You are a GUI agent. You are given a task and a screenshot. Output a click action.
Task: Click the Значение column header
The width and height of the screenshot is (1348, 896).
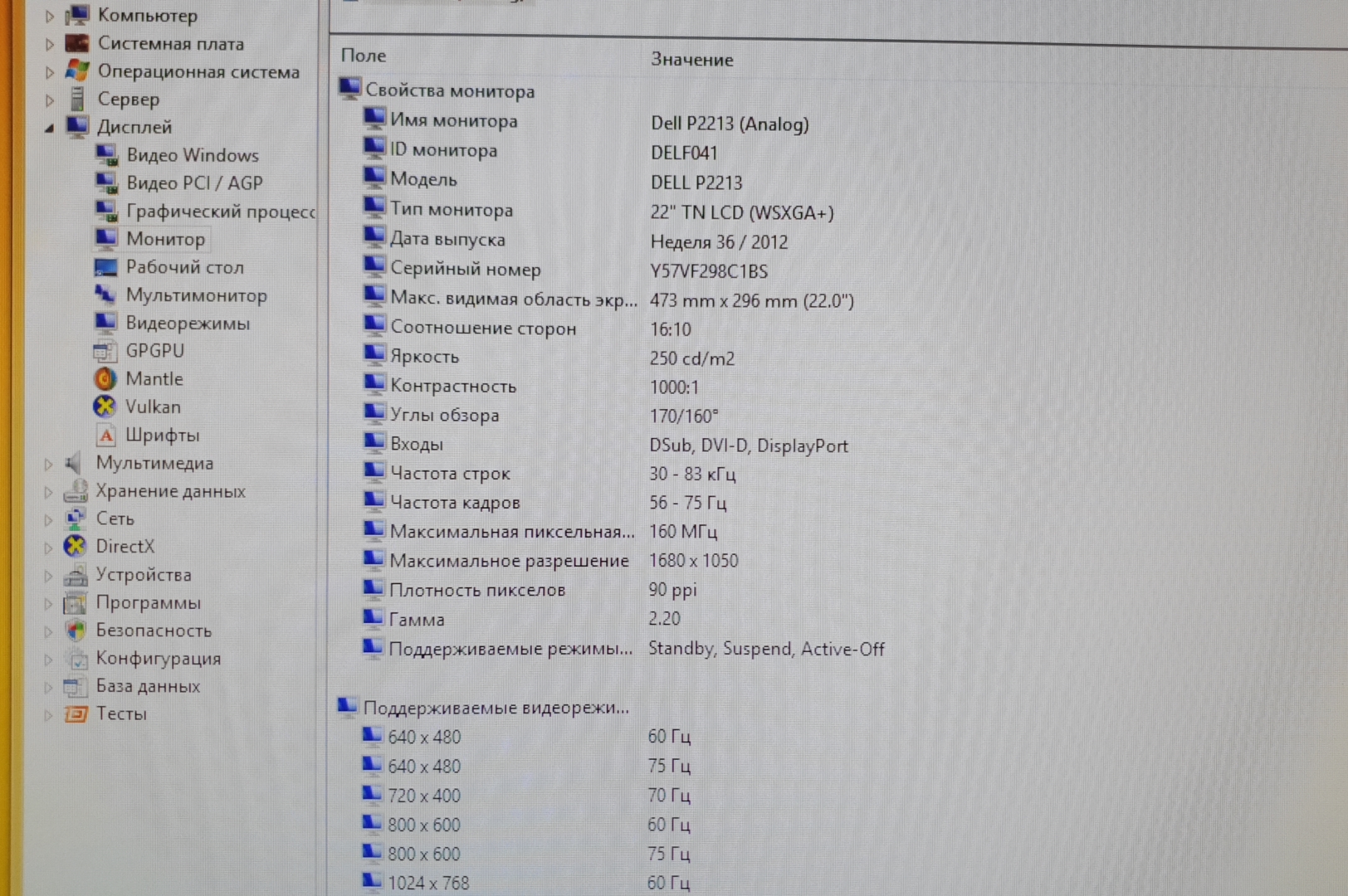coord(692,60)
